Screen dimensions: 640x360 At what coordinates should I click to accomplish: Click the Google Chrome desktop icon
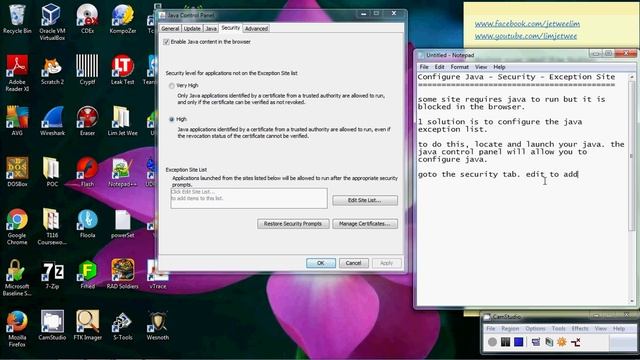17,227
